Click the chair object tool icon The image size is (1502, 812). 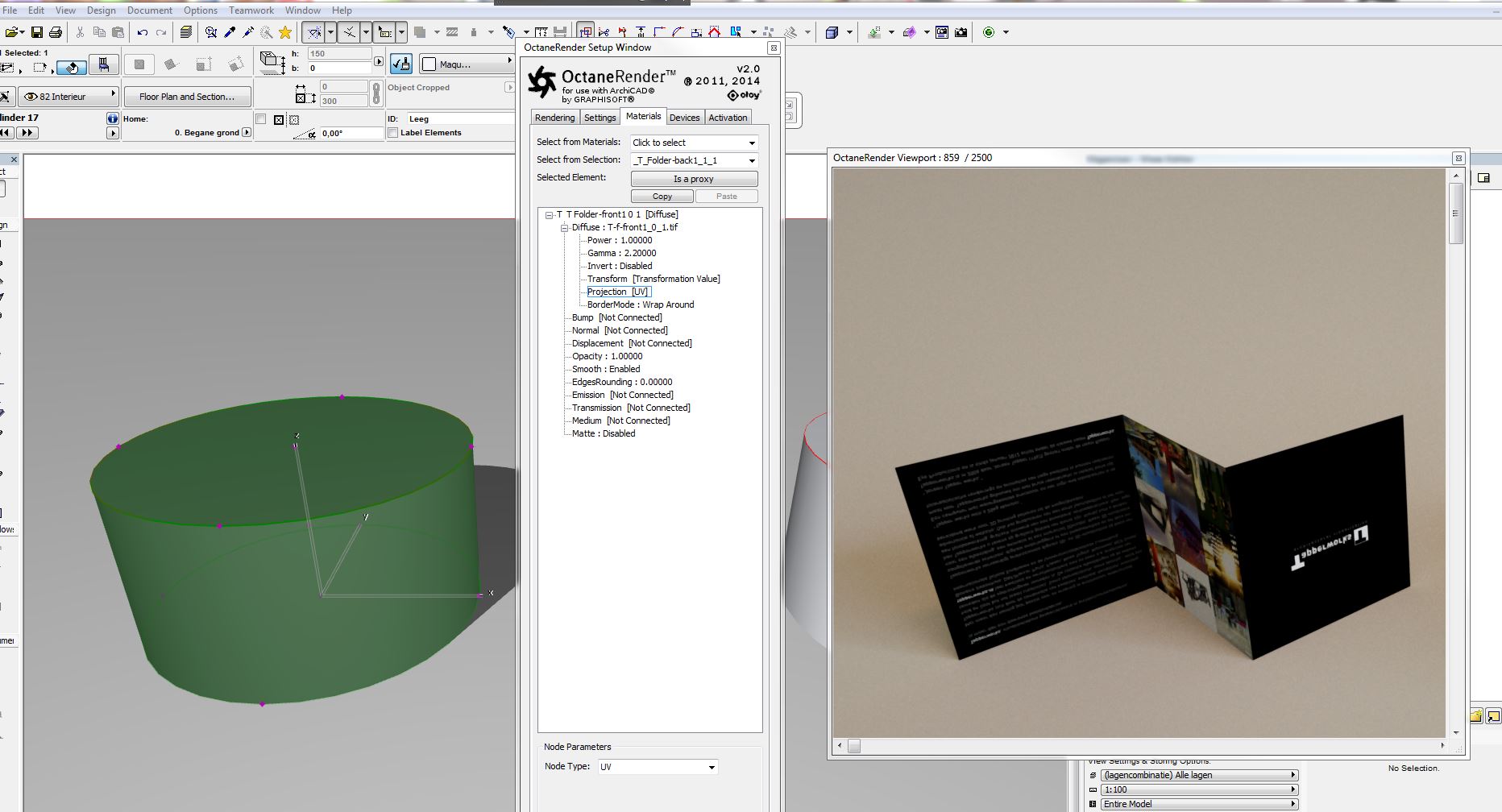104,64
